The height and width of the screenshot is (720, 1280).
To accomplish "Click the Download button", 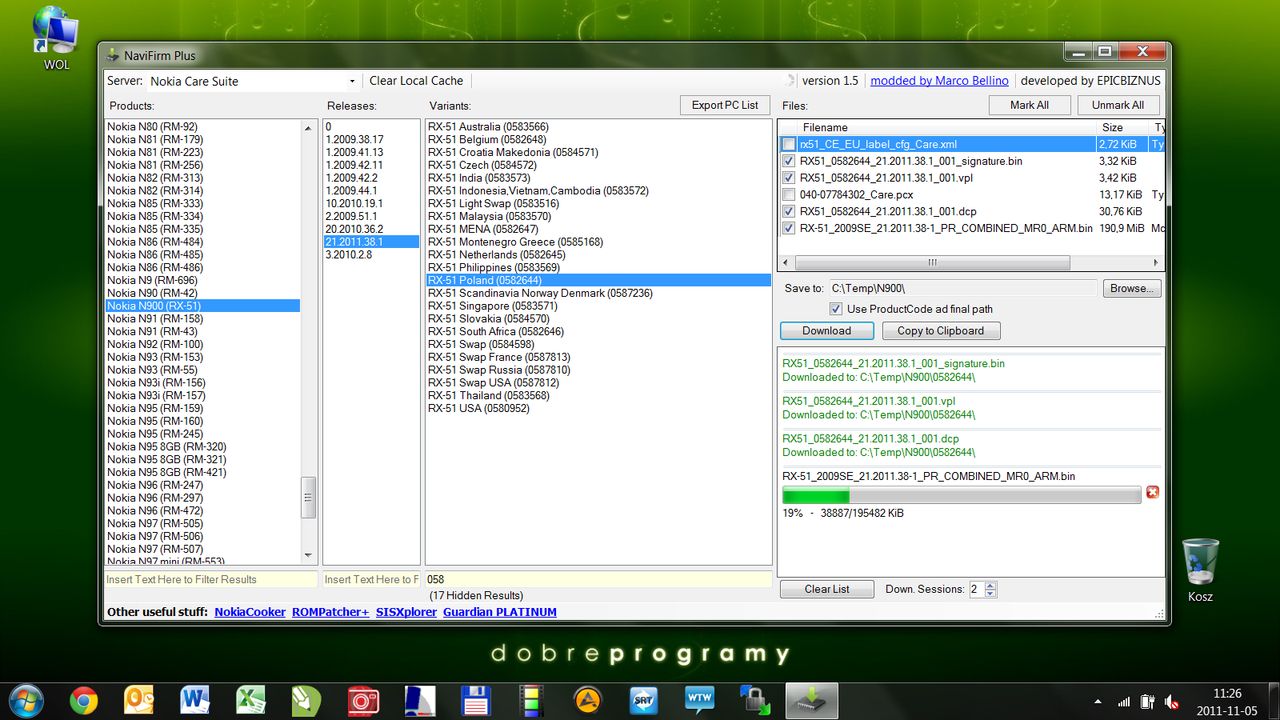I will [827, 331].
